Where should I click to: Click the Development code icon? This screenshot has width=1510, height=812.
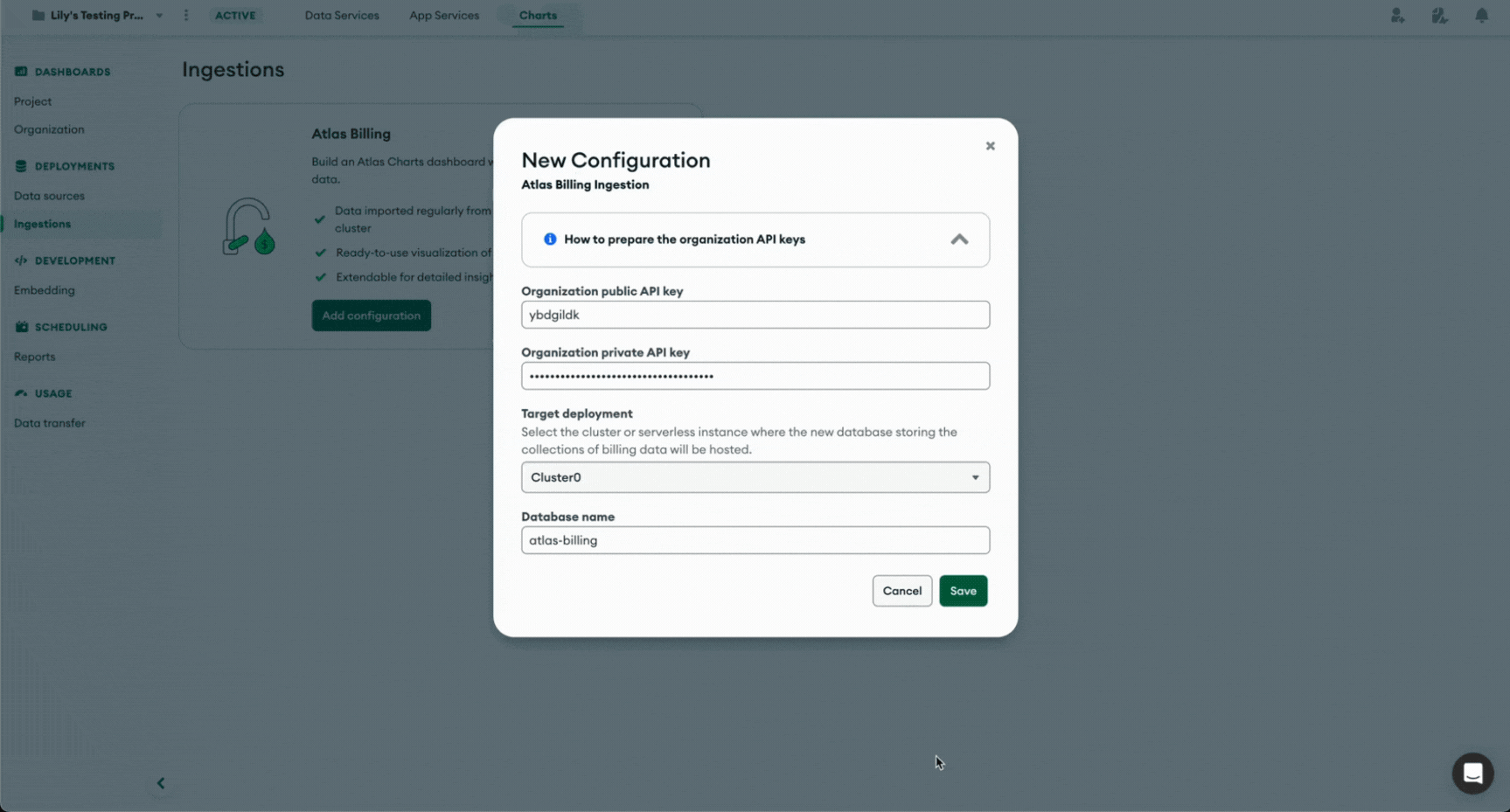(21, 260)
